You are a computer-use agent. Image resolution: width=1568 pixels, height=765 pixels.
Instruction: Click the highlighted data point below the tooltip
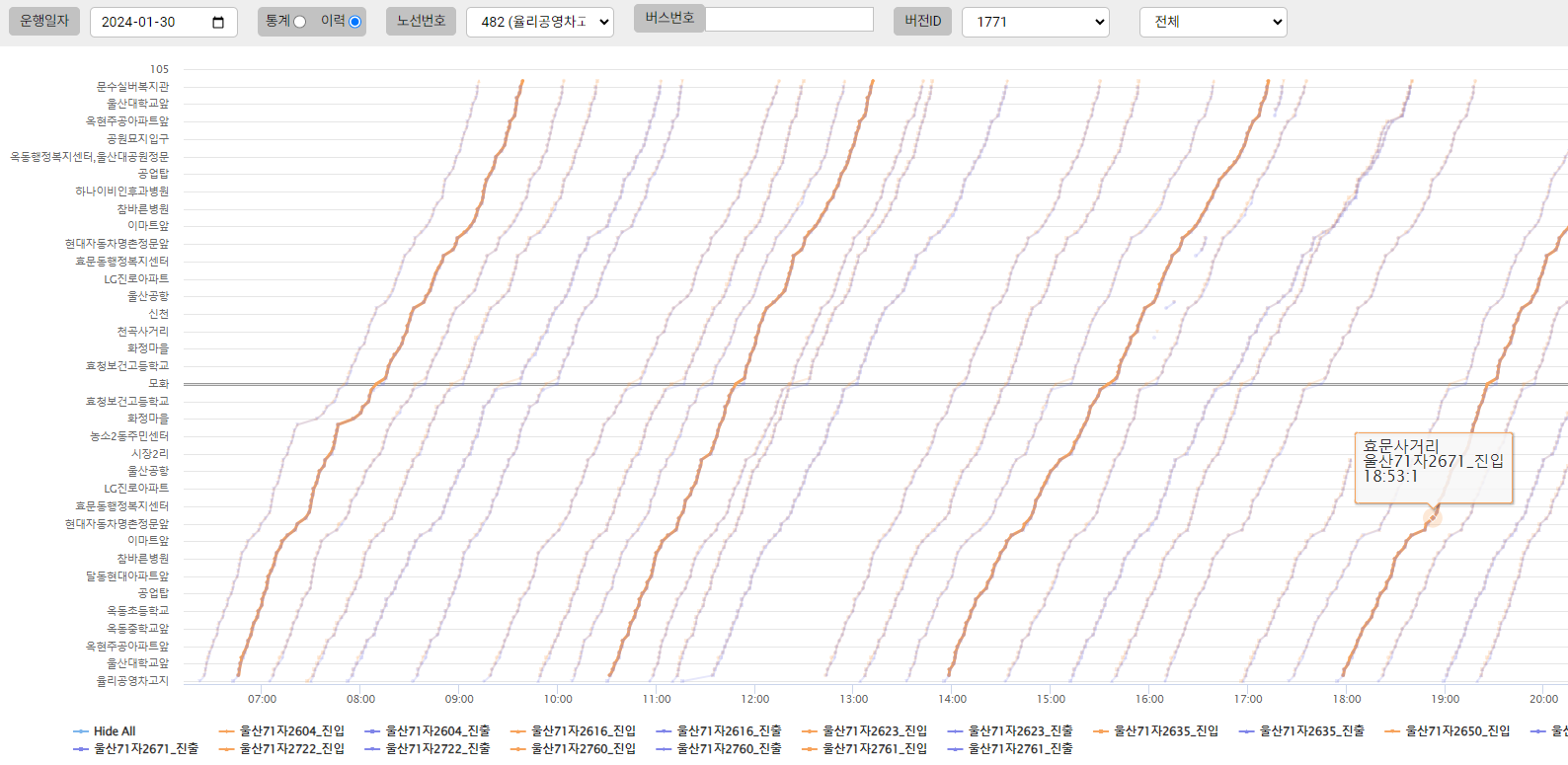point(1433,517)
